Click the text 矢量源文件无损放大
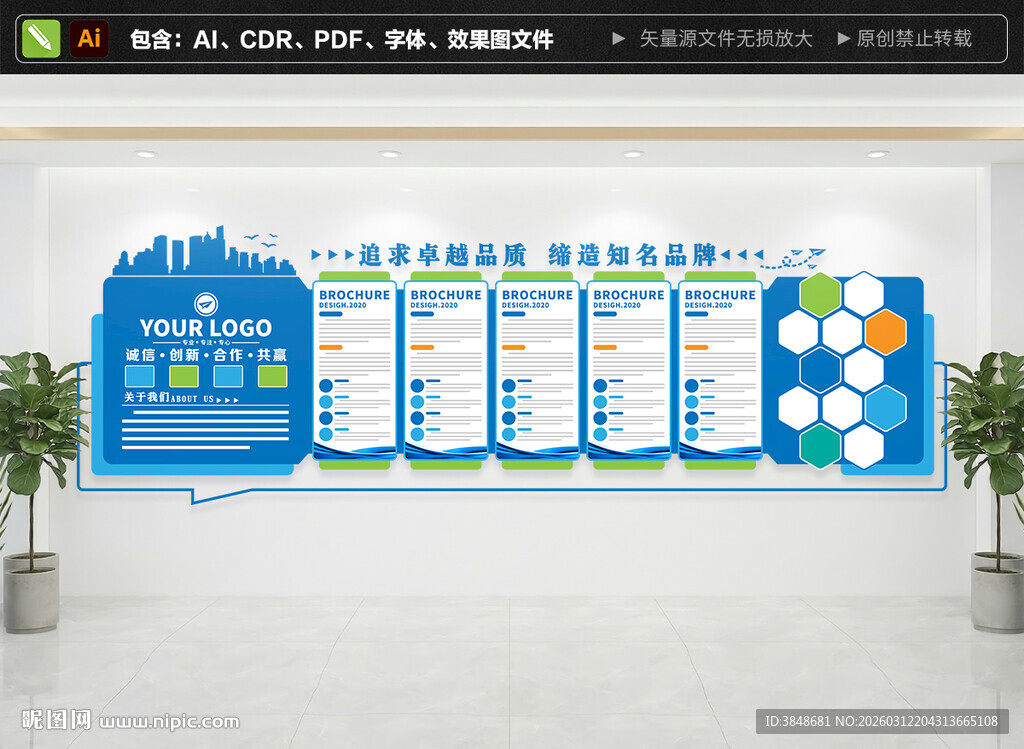The width and height of the screenshot is (1024, 749). 726,39
